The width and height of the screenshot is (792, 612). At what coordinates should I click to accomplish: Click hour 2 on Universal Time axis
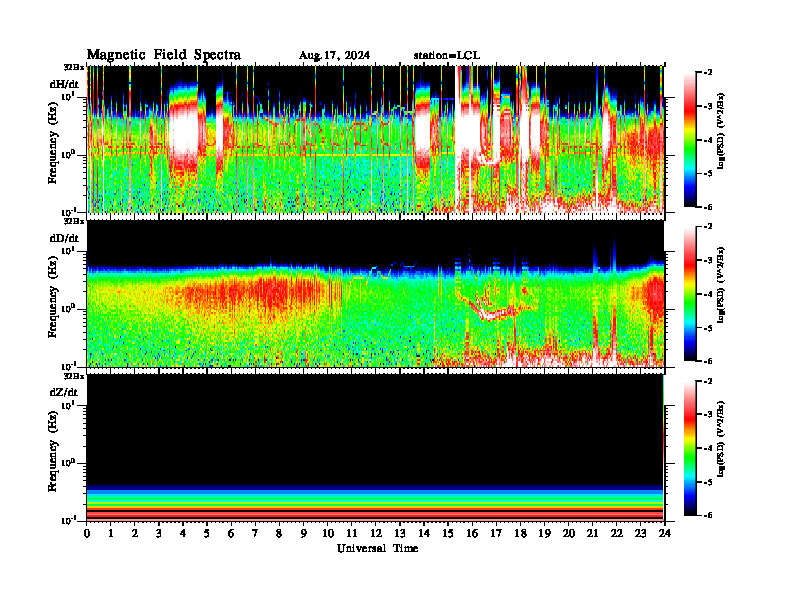coord(135,534)
